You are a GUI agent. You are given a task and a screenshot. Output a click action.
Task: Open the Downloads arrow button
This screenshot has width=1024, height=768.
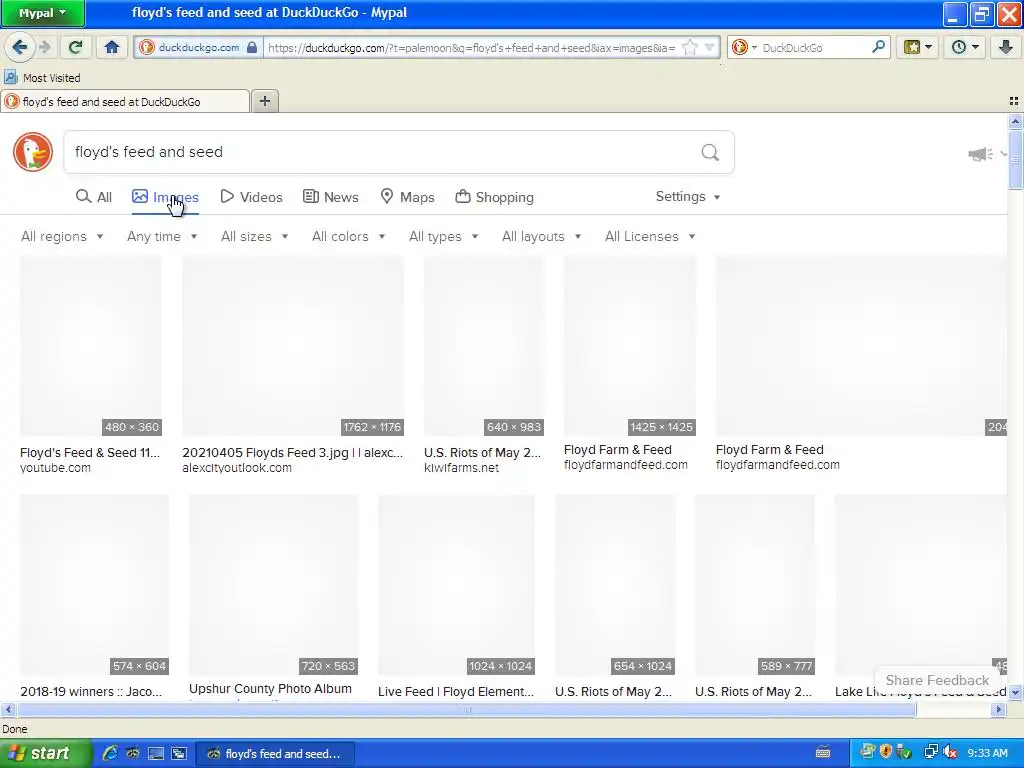click(x=1006, y=47)
